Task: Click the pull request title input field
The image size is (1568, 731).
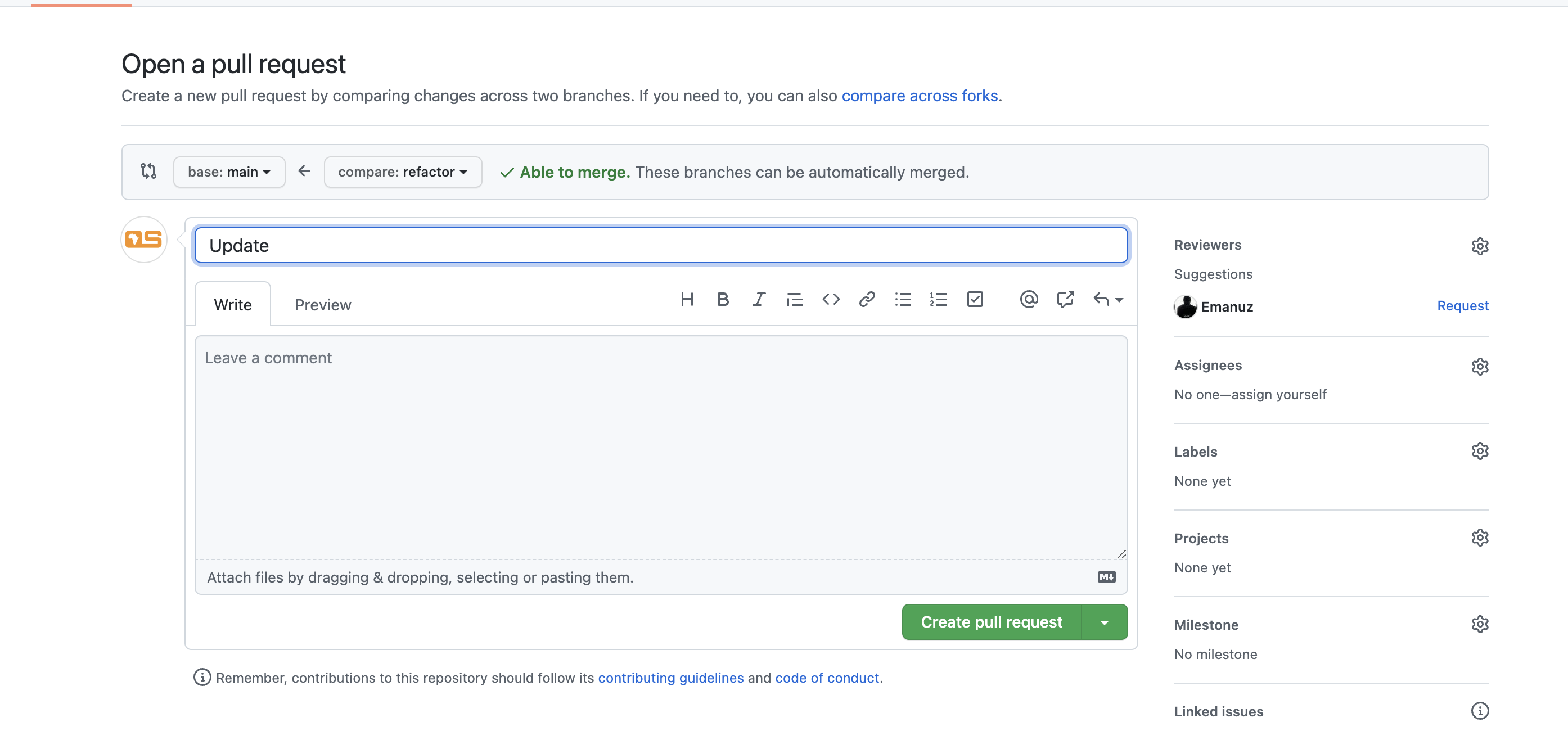Action: [x=661, y=244]
